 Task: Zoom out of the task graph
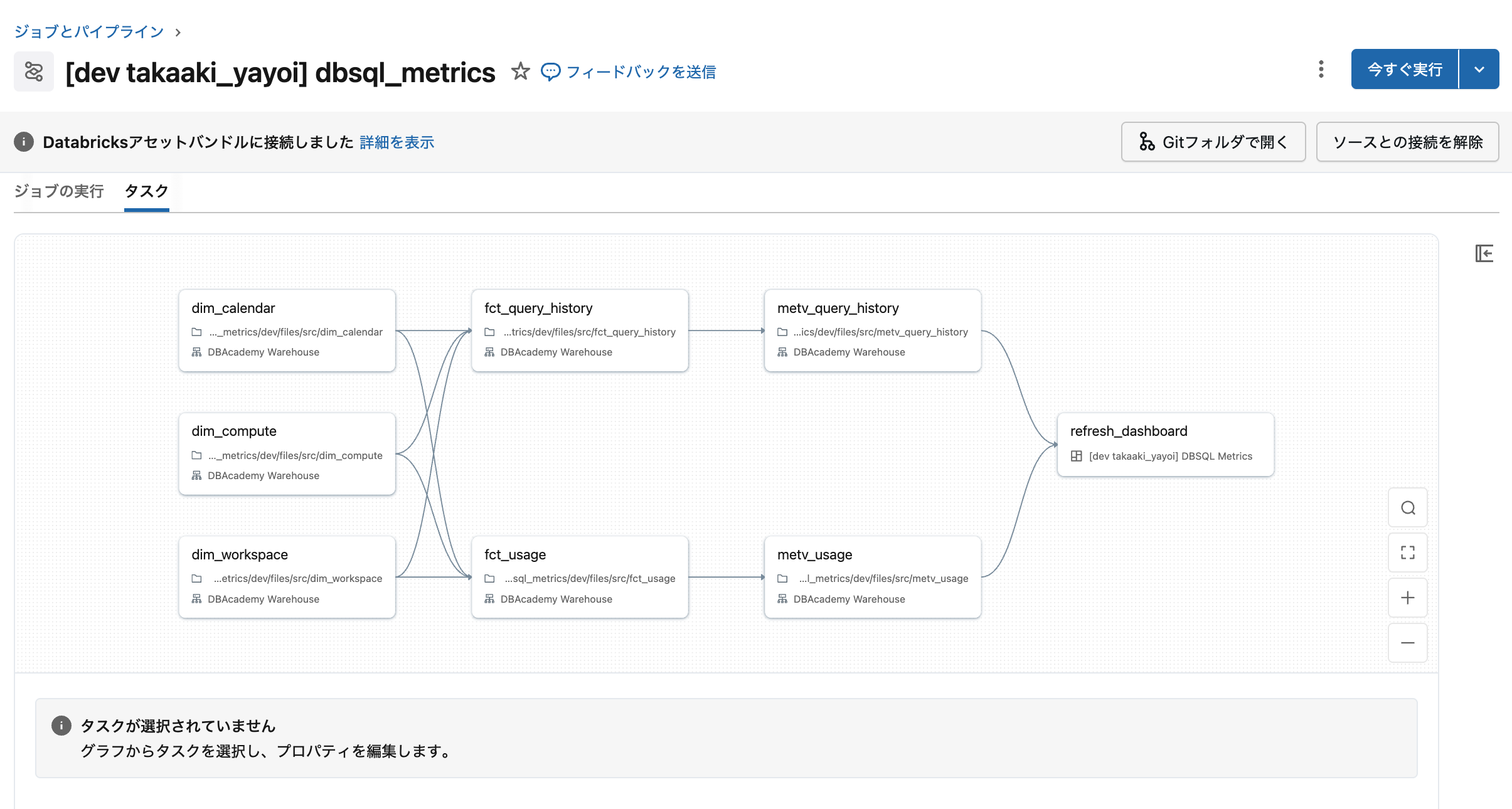[1407, 643]
